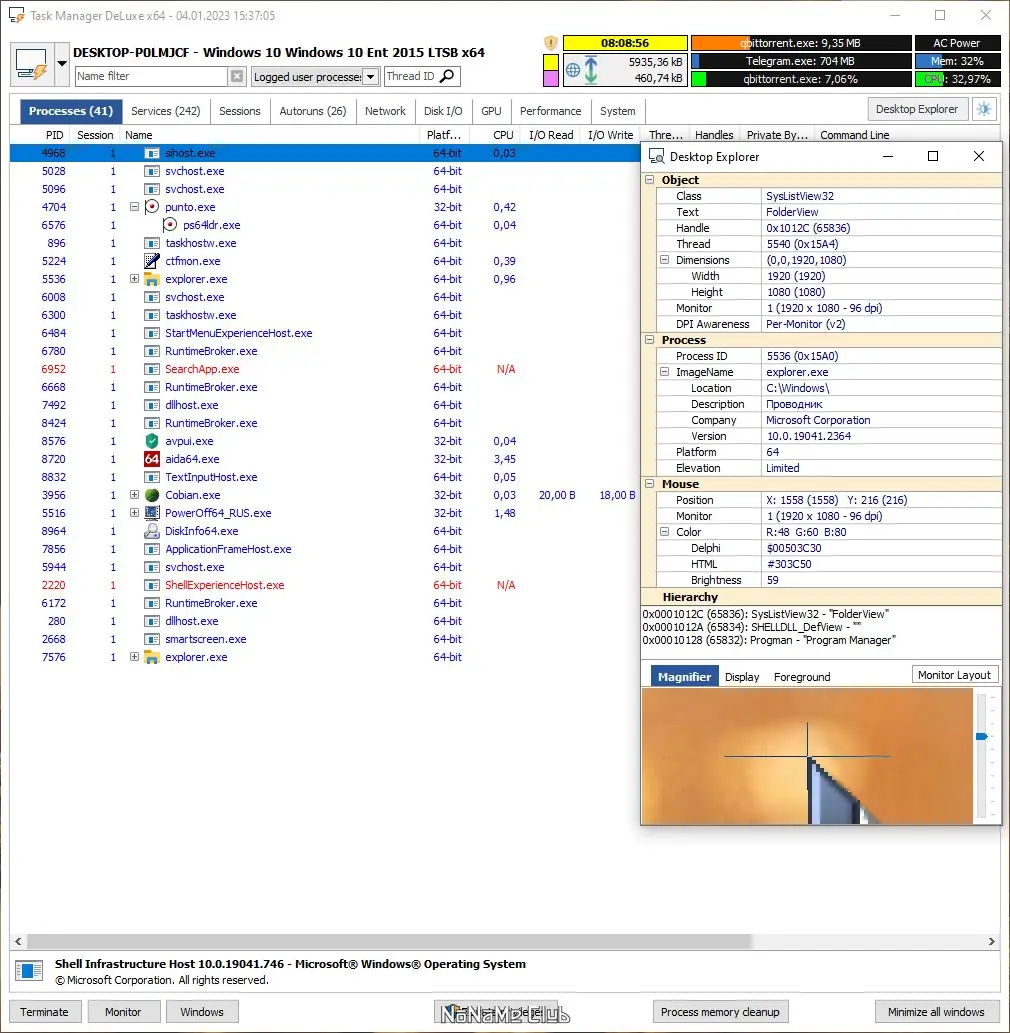Click the sihost.exe window icon

pos(152,153)
